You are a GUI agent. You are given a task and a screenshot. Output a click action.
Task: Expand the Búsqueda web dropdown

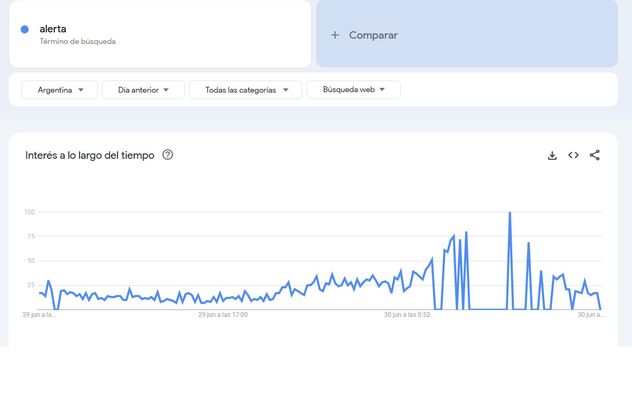pos(353,89)
